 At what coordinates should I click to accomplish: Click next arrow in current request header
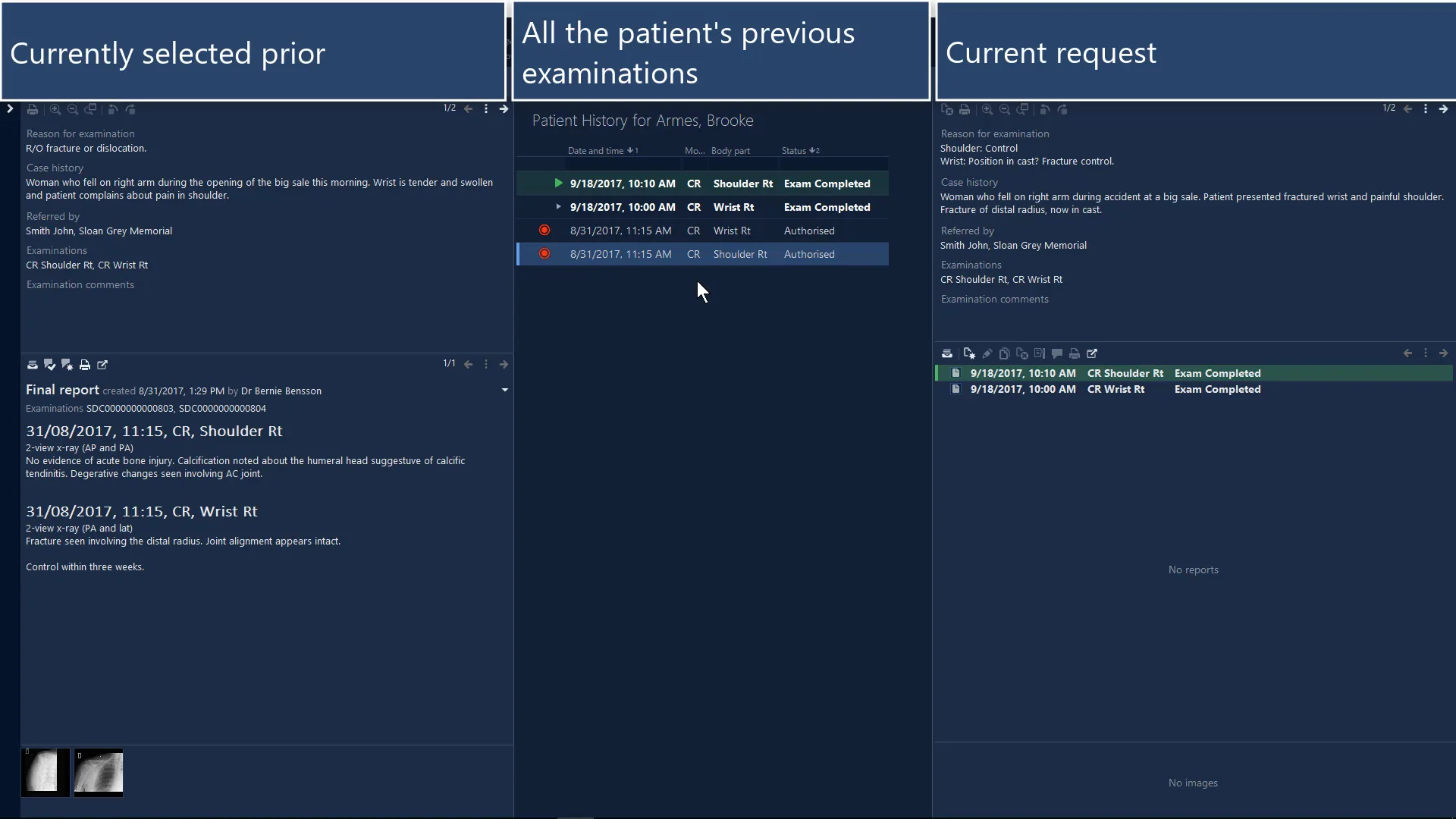tap(1443, 109)
